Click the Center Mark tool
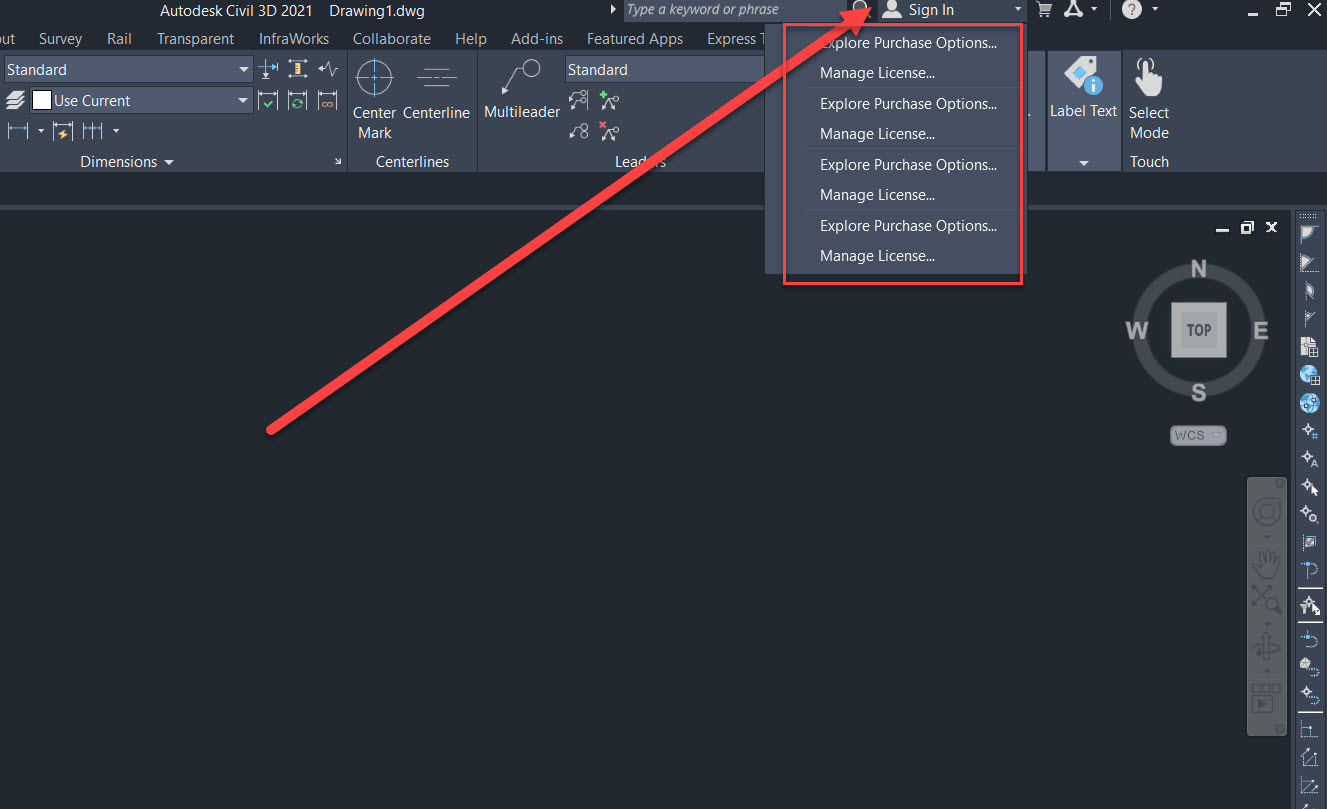1327x809 pixels. (x=375, y=98)
